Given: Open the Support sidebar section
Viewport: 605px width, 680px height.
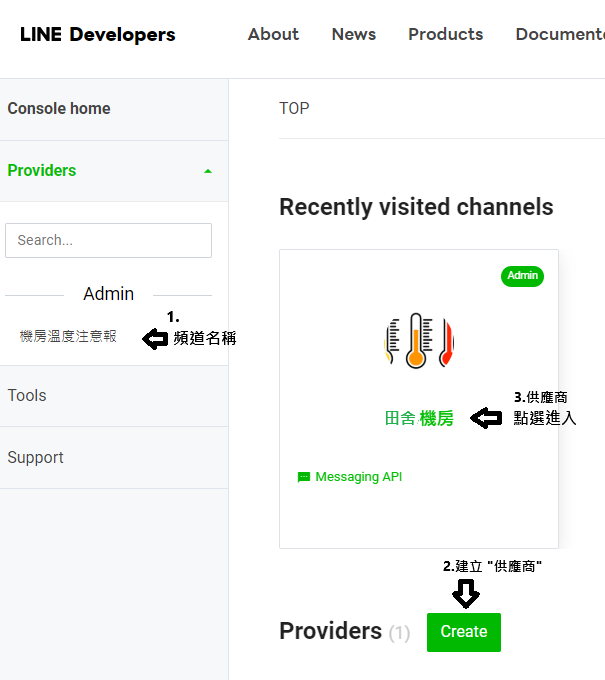Looking at the screenshot, I should [x=36, y=458].
